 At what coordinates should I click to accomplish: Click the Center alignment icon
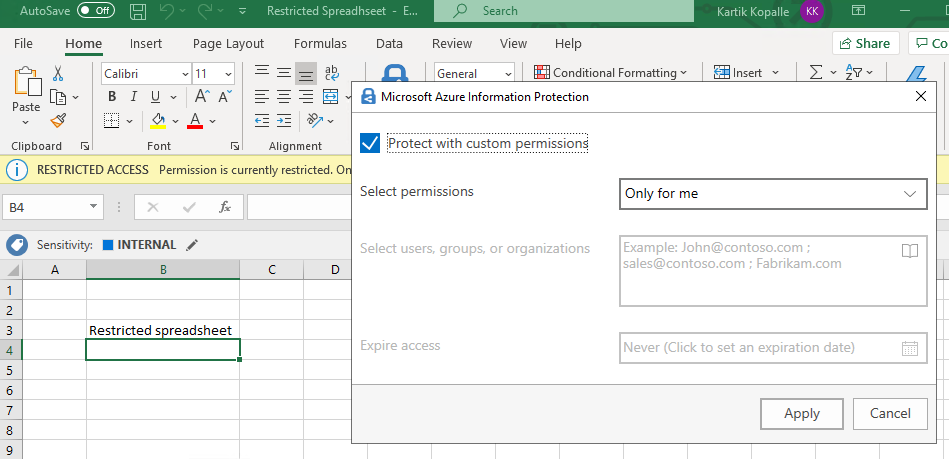point(284,97)
